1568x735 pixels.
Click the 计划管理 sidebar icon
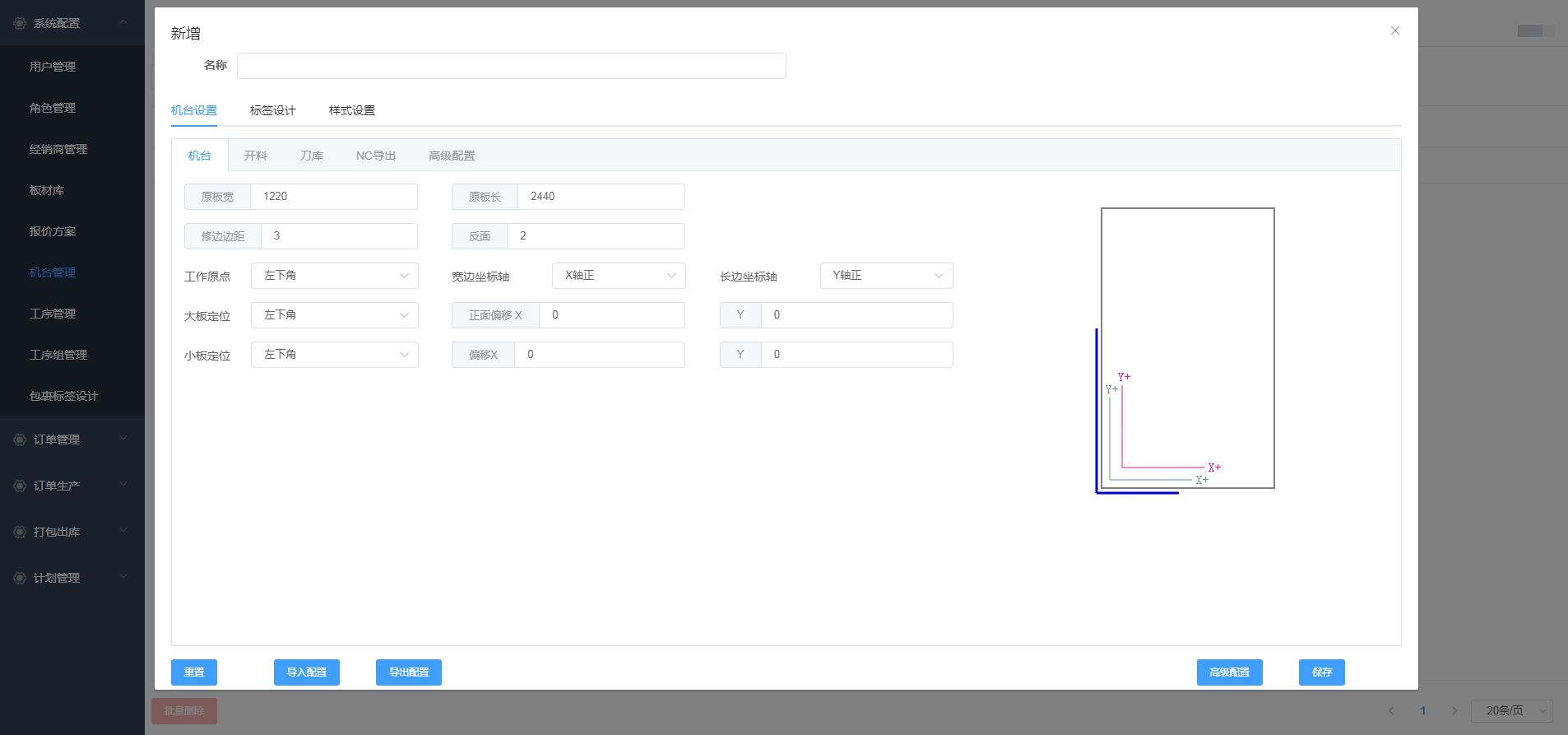(x=20, y=578)
